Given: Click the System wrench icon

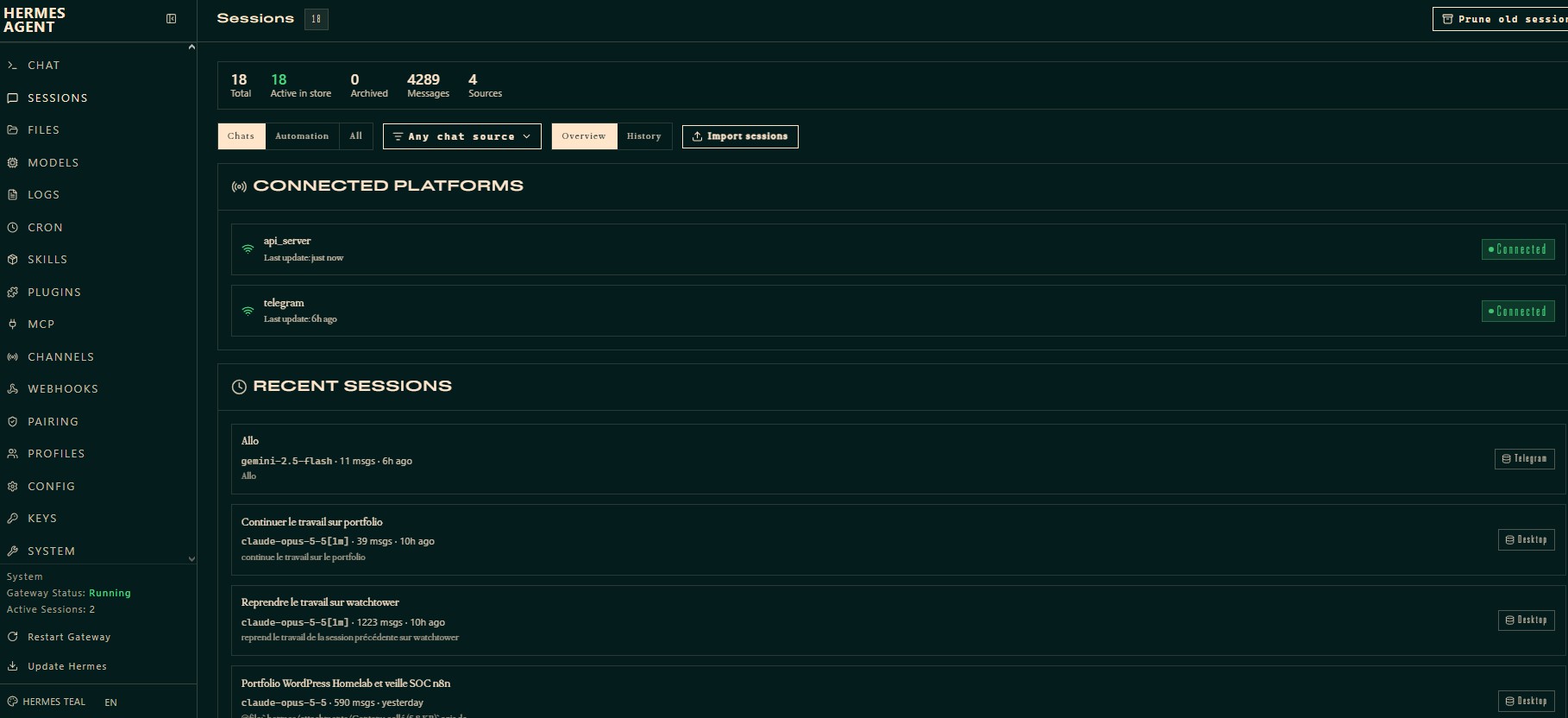Looking at the screenshot, I should click(13, 551).
